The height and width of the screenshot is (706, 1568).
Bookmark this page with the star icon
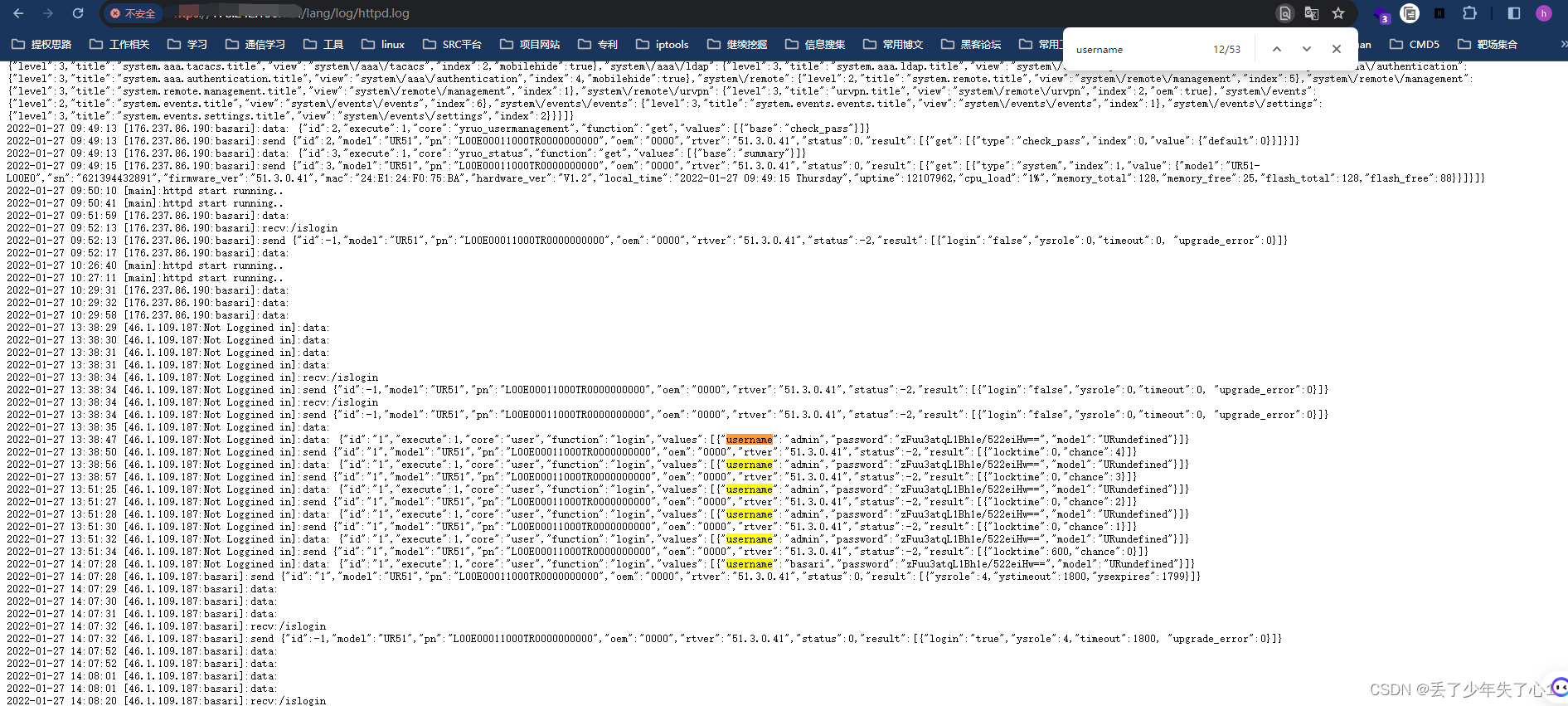coord(1338,13)
